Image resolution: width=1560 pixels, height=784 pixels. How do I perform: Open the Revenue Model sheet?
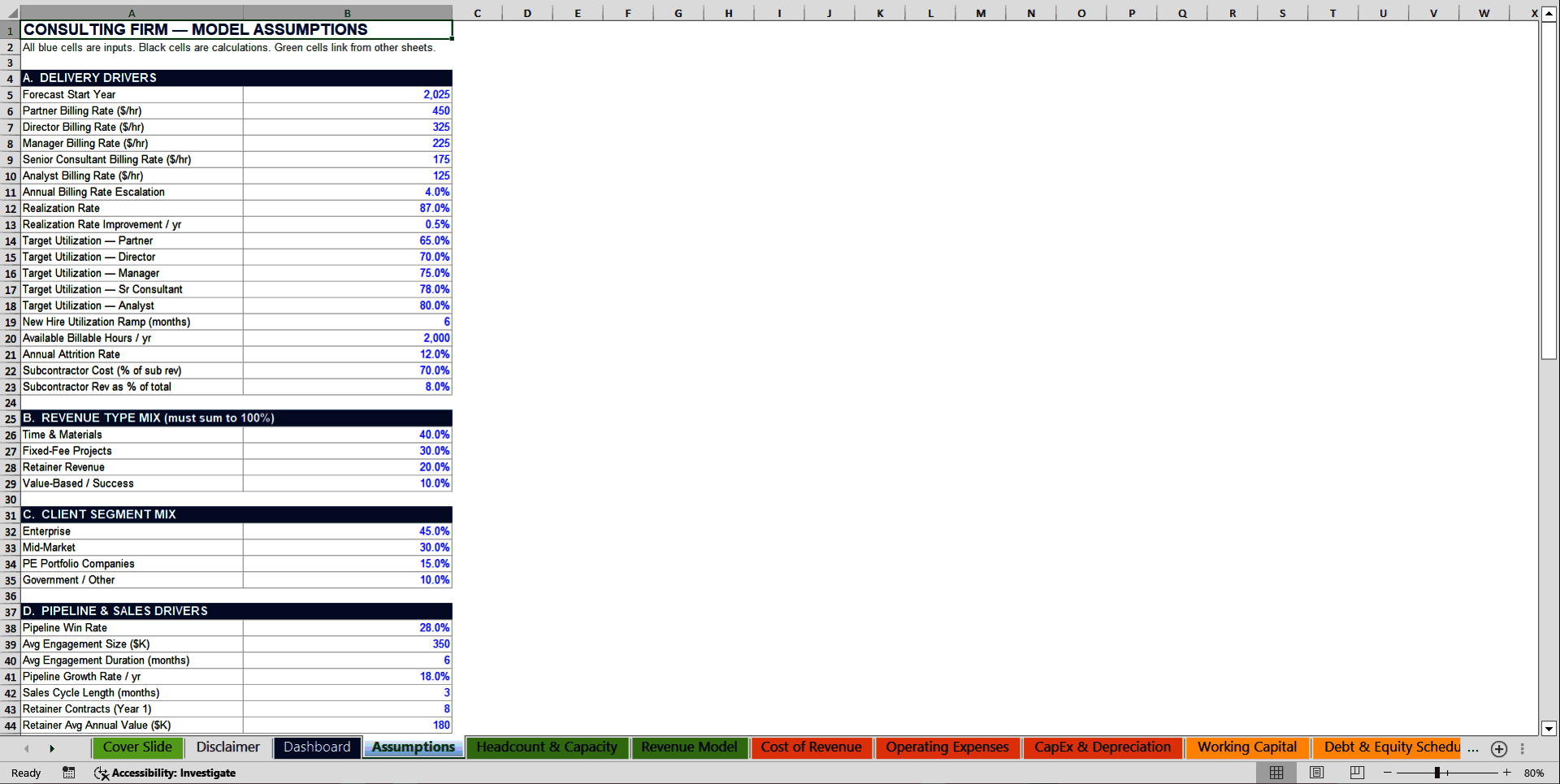click(x=689, y=747)
